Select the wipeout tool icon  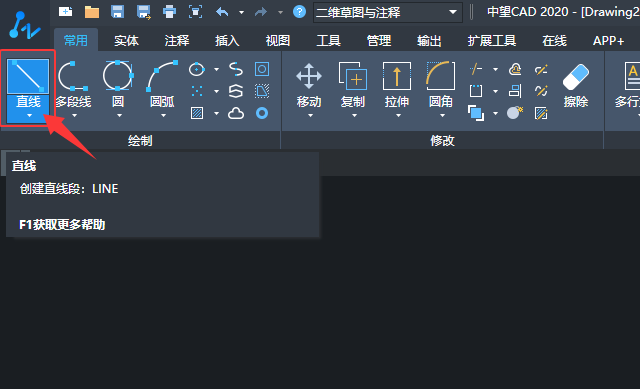coord(262,91)
